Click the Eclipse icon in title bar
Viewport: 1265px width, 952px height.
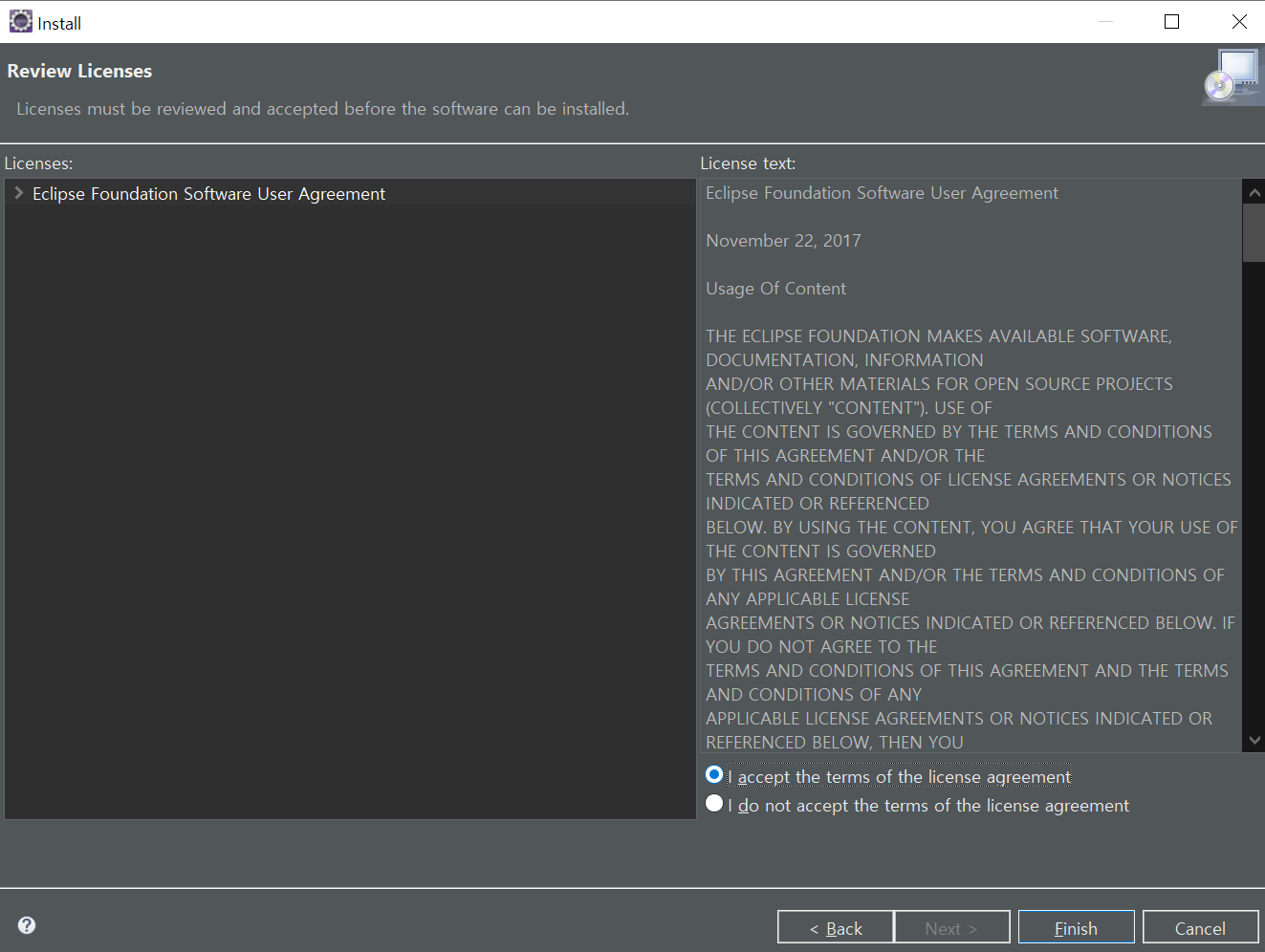20,21
